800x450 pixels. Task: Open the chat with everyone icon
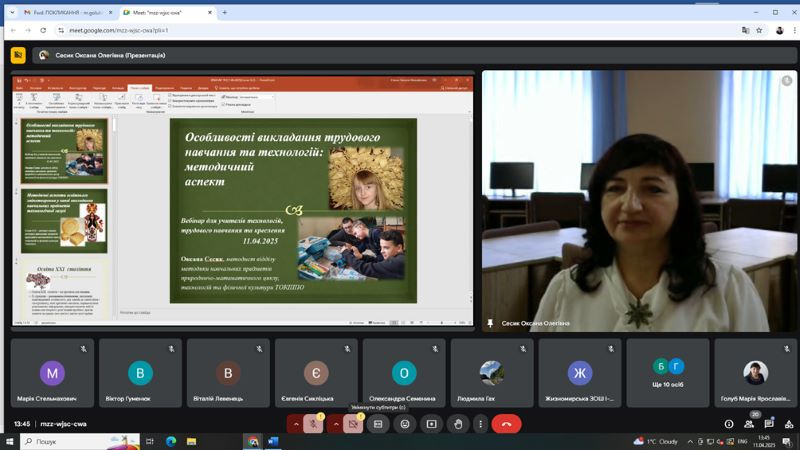[769, 424]
